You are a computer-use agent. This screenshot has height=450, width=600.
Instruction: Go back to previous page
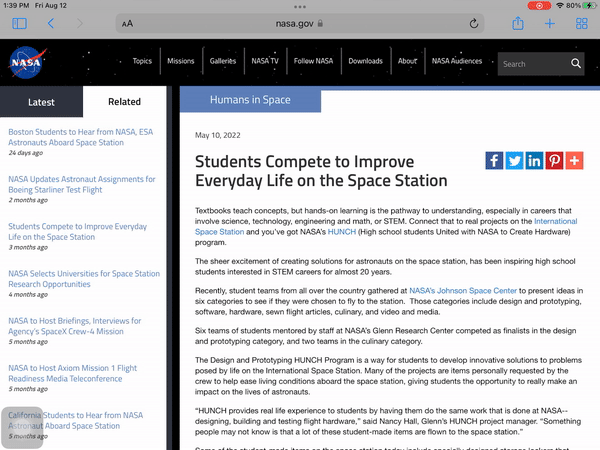(x=51, y=24)
